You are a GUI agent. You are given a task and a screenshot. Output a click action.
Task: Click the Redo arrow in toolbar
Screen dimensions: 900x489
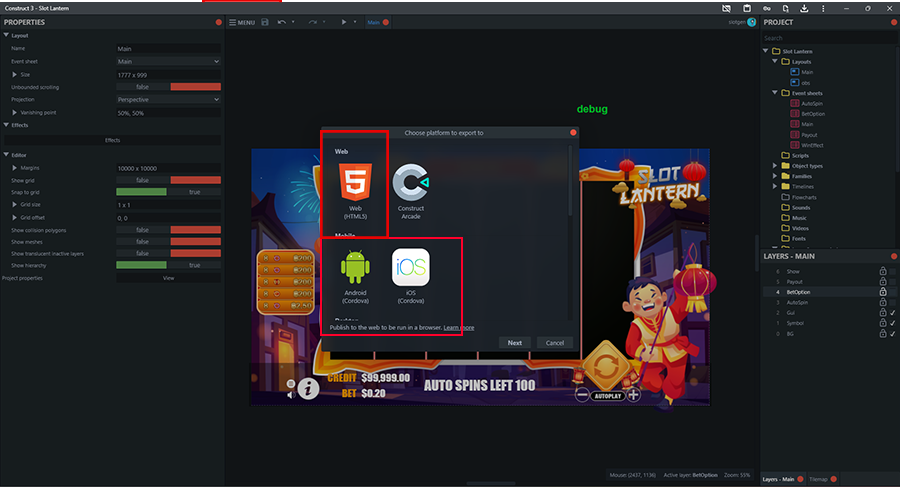click(312, 22)
